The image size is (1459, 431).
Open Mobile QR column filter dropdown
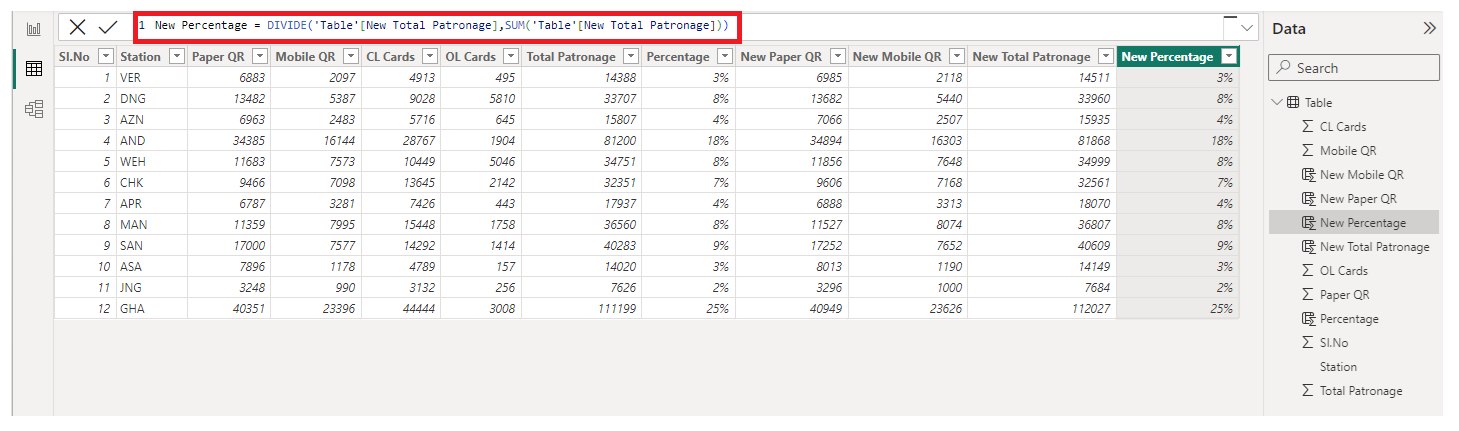[351, 57]
